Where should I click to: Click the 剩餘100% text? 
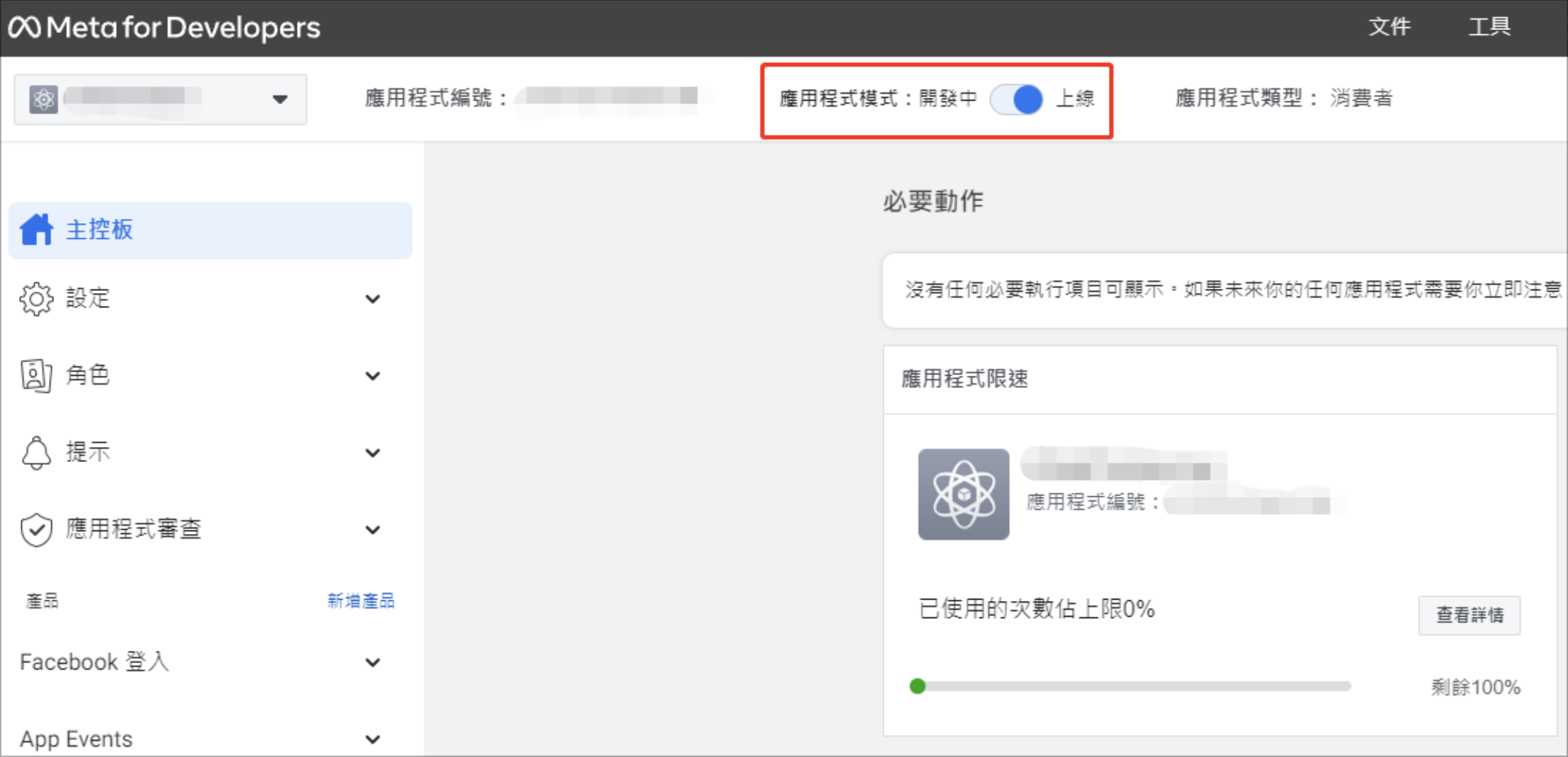(x=1476, y=687)
